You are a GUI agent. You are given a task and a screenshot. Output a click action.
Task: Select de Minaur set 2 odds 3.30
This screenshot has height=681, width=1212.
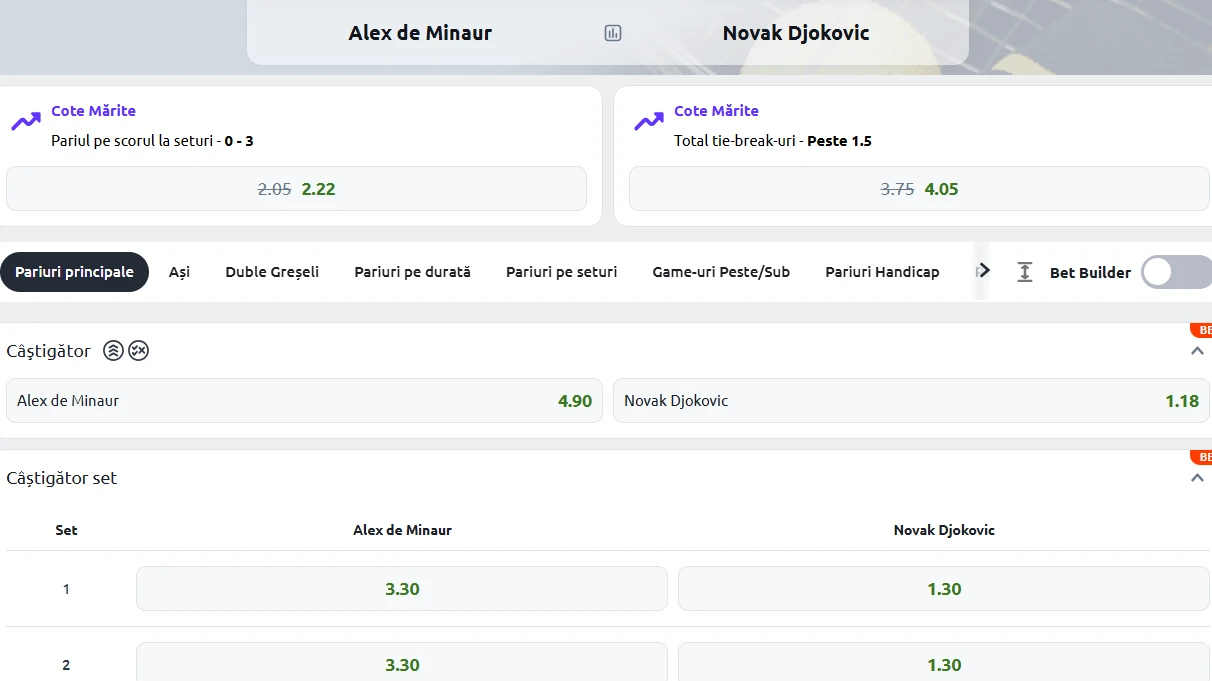(402, 662)
